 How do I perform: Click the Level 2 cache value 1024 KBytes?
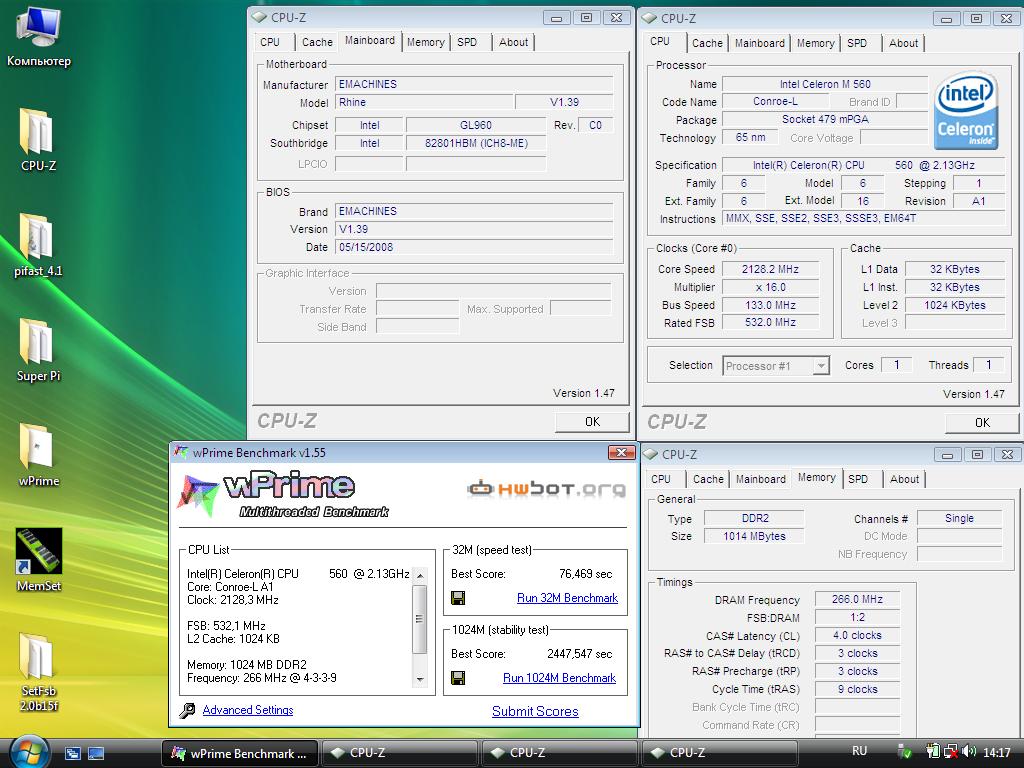(954, 305)
